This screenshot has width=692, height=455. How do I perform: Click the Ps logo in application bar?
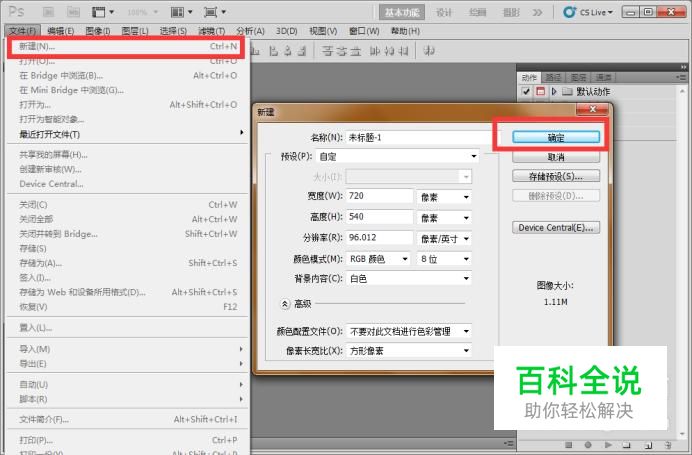pyautogui.click(x=17, y=11)
